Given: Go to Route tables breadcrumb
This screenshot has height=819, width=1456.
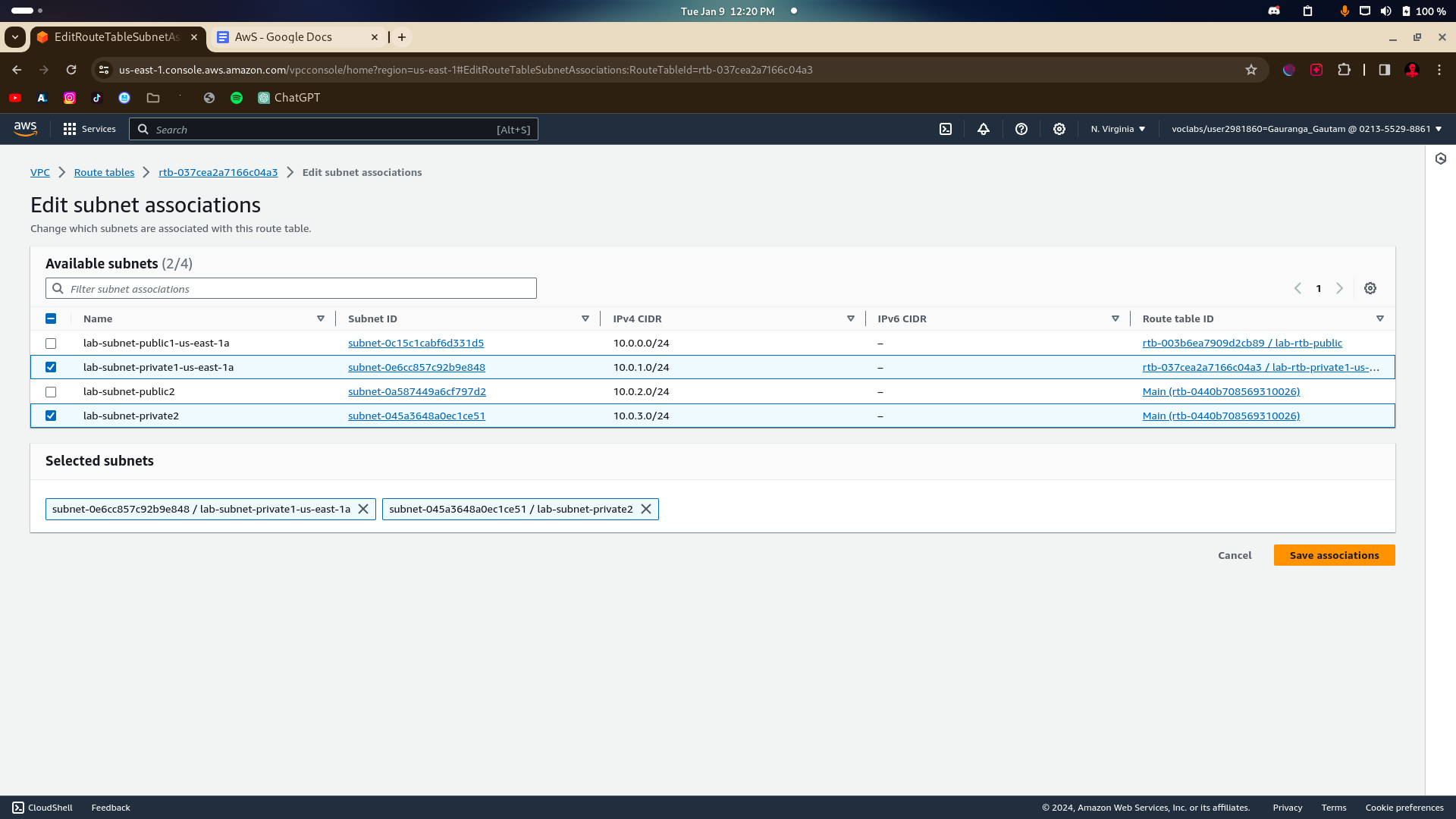Looking at the screenshot, I should pos(104,172).
